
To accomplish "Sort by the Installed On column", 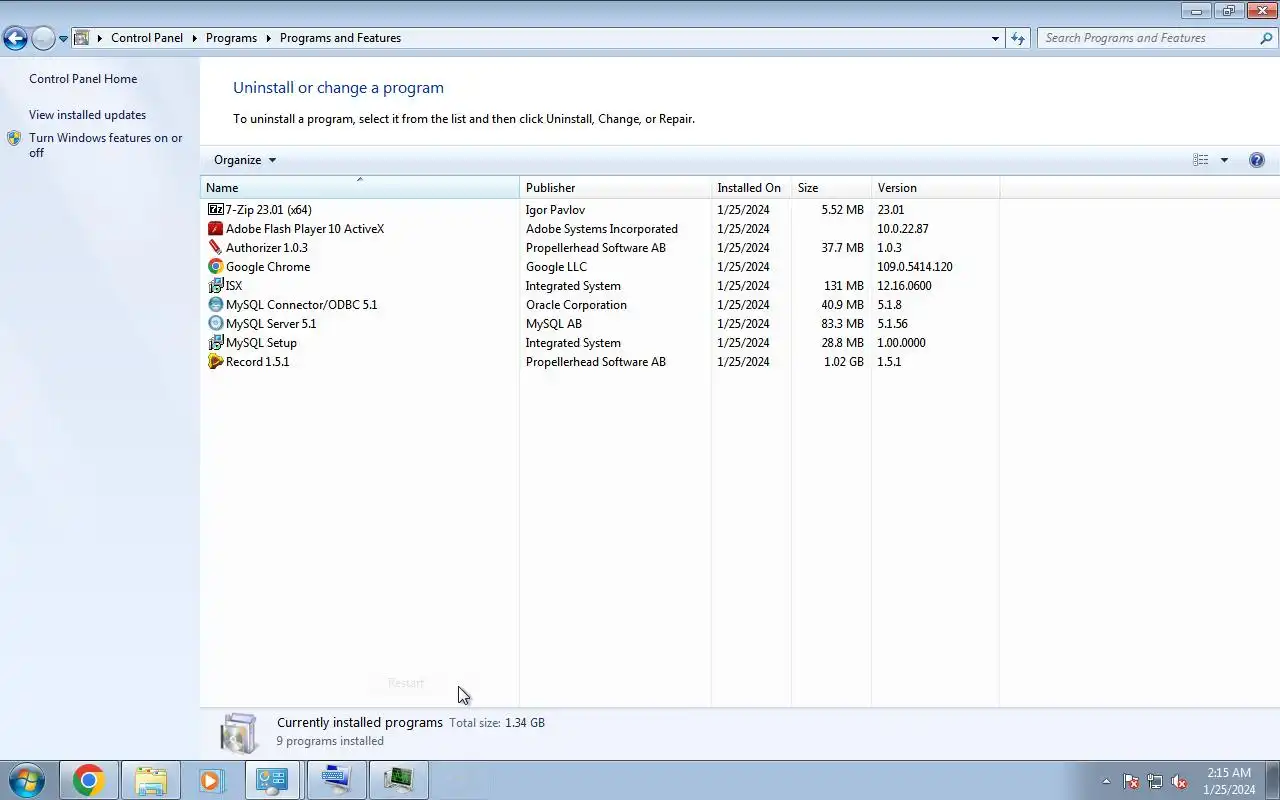I will coord(751,188).
